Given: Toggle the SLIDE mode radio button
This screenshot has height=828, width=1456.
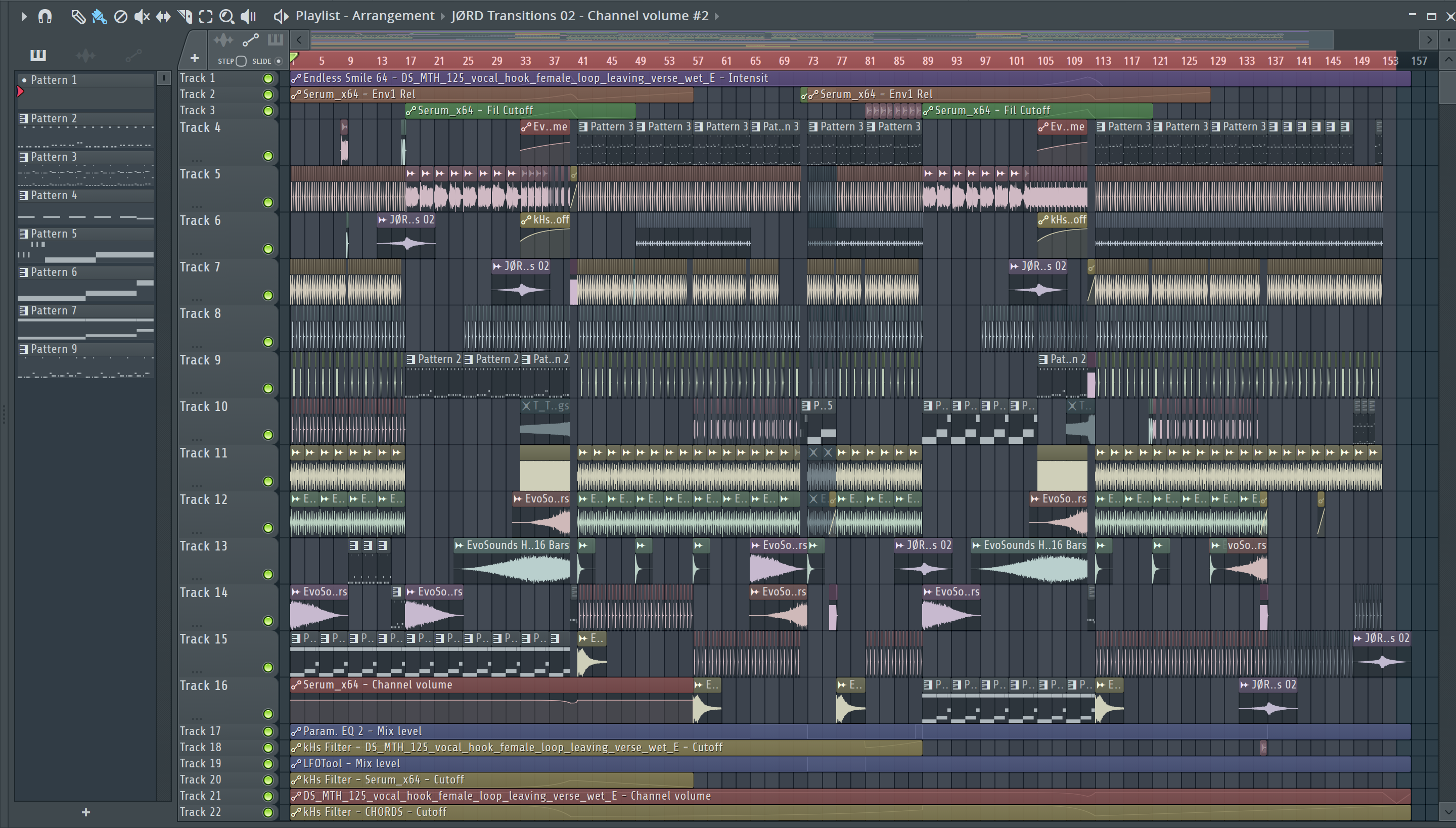Looking at the screenshot, I should click(278, 62).
